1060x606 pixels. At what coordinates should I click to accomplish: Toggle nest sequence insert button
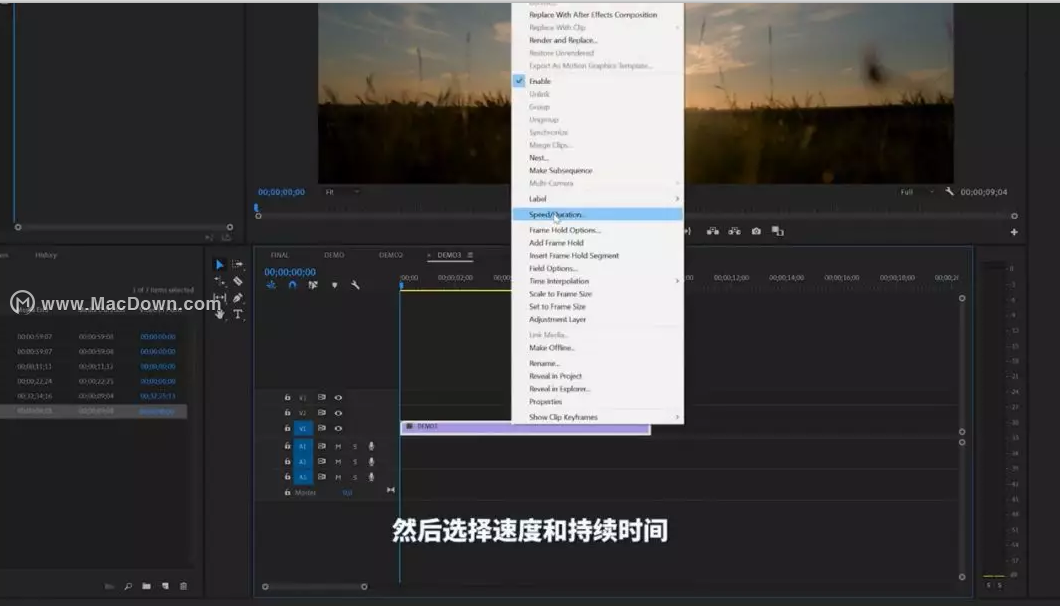[271, 285]
